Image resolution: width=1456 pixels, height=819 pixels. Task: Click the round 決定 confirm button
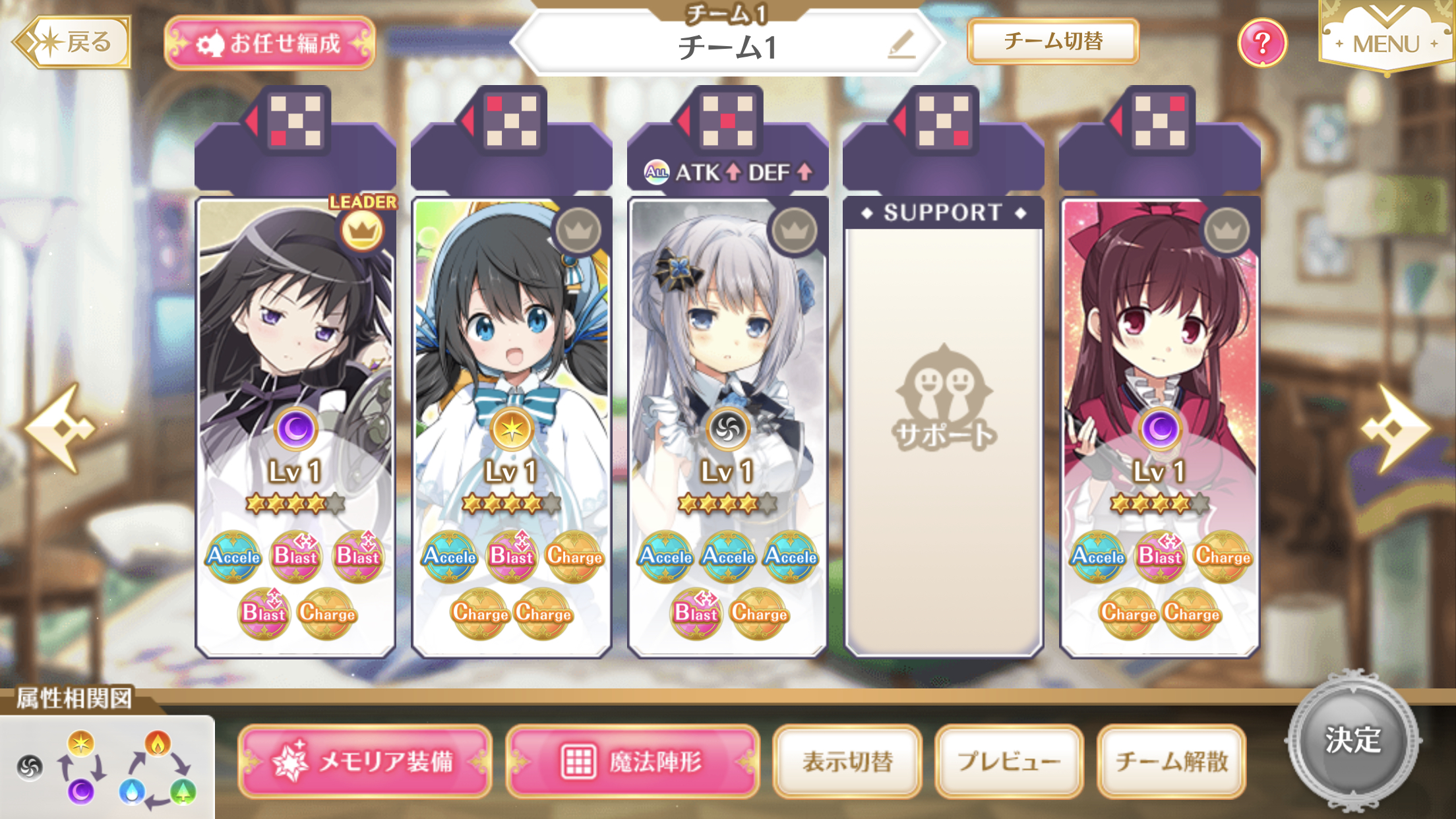tap(1352, 741)
